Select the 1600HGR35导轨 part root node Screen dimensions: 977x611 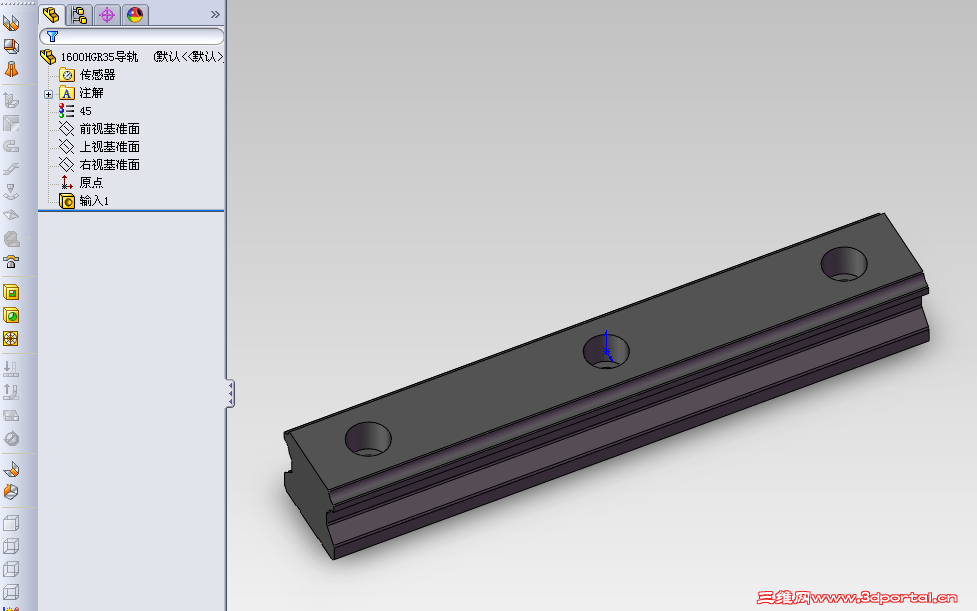point(99,57)
